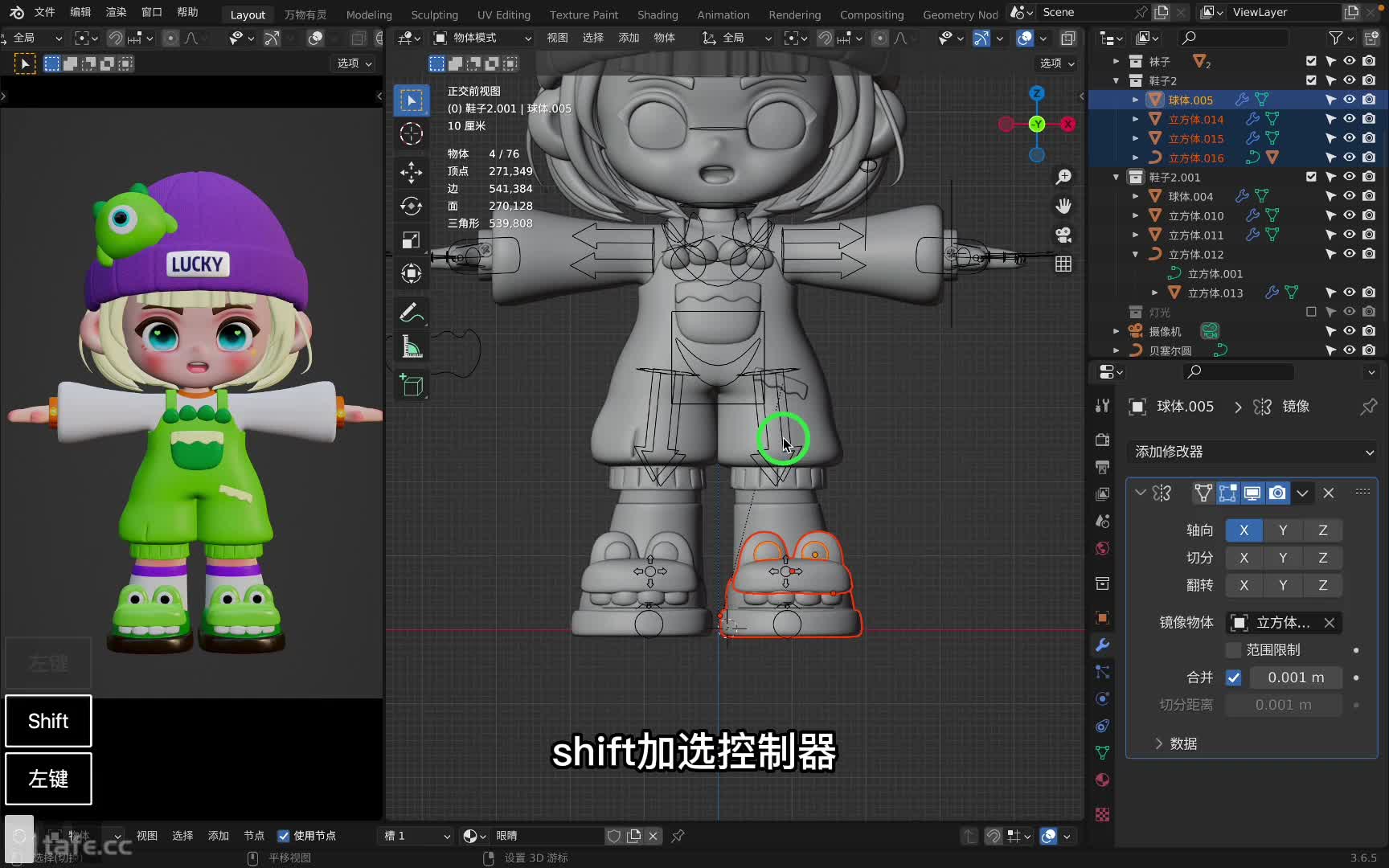Toggle 使用节点 checkbox
Image resolution: width=1389 pixels, height=868 pixels.
283,836
